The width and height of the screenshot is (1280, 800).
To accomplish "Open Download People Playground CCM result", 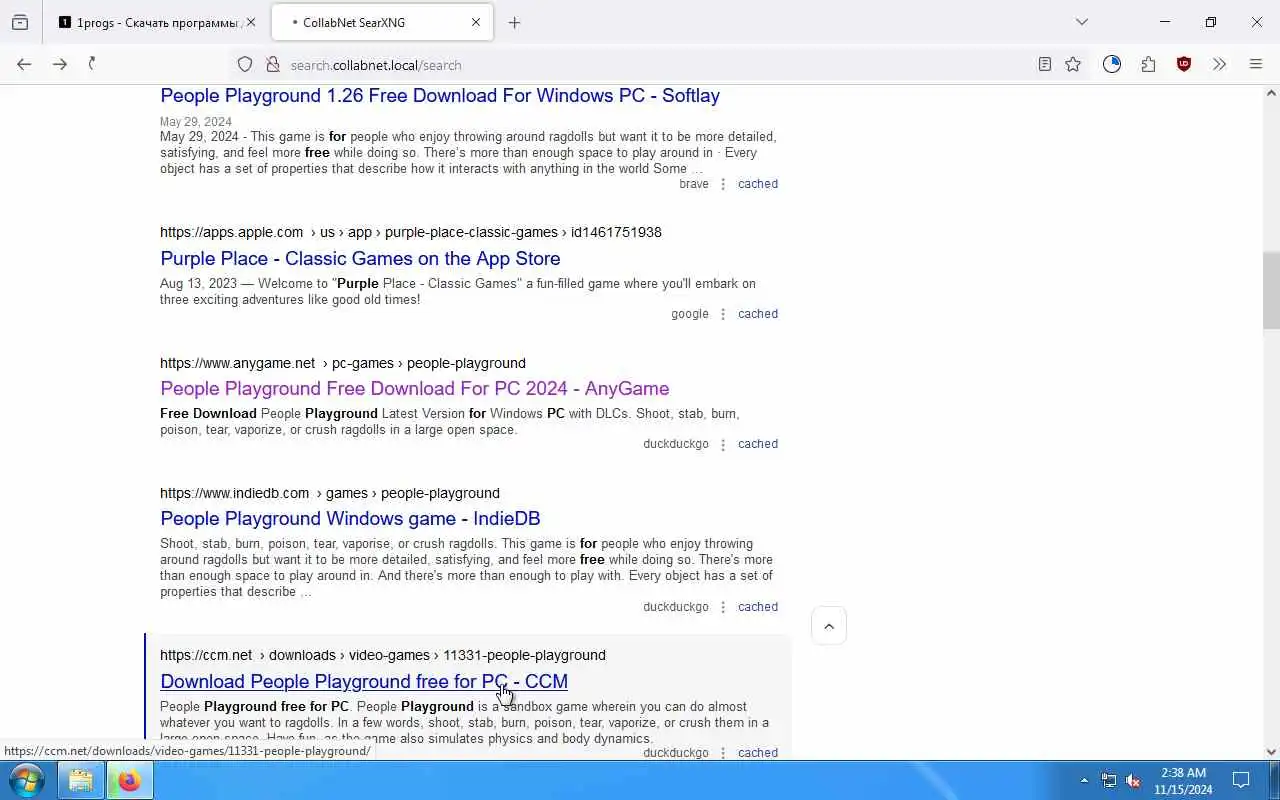I will coord(364,681).
